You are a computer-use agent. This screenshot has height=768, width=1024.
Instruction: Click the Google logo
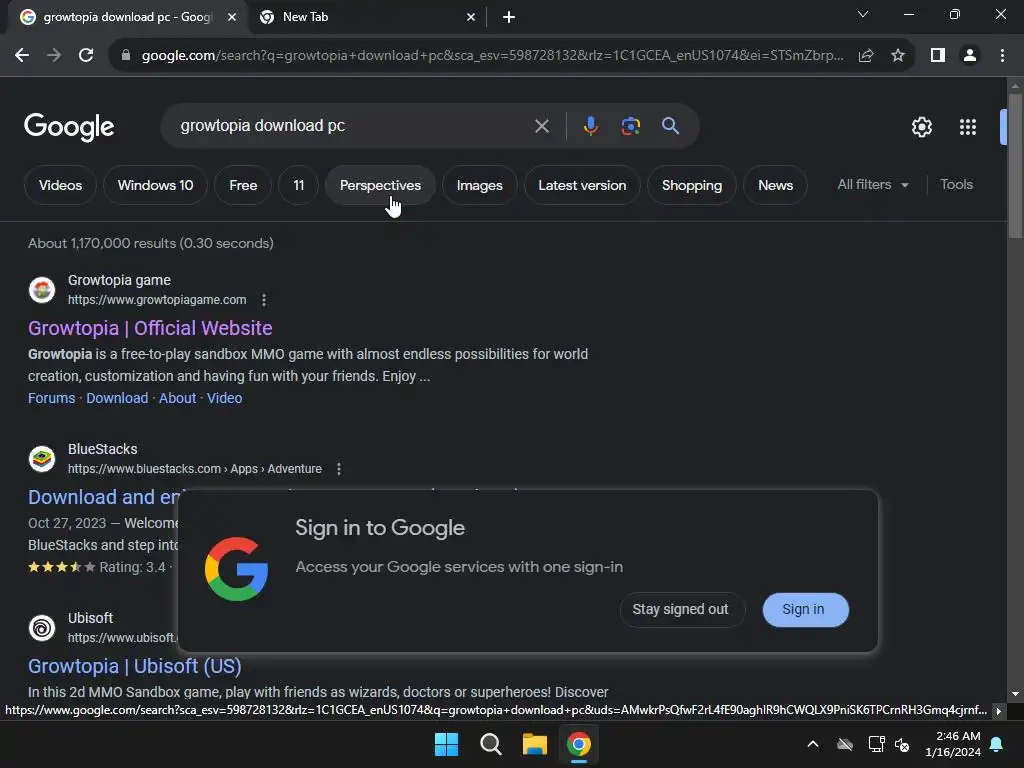point(69,127)
